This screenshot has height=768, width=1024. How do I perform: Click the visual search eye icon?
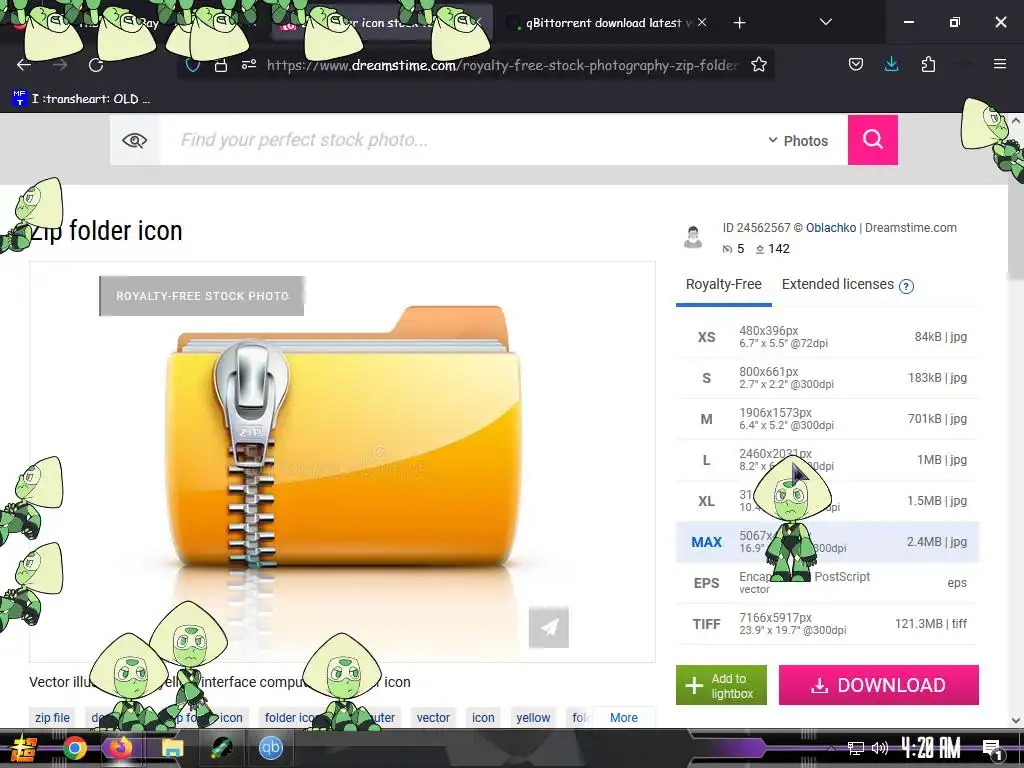click(x=135, y=140)
